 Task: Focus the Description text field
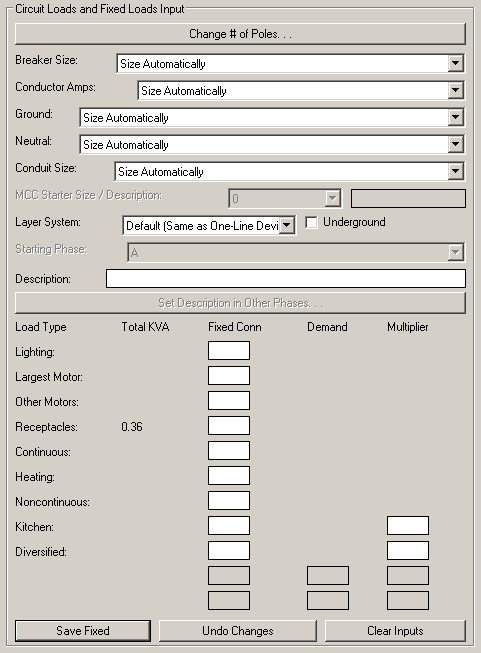[x=286, y=279]
